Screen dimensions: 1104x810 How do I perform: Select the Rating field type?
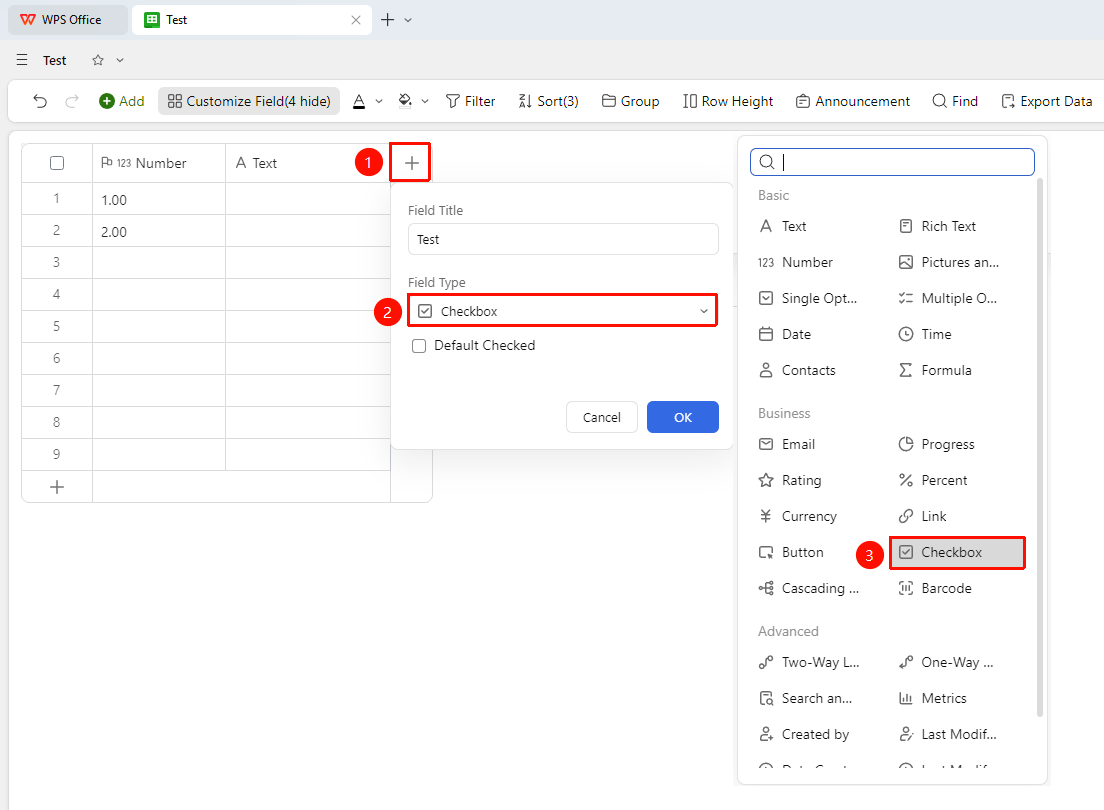pyautogui.click(x=790, y=480)
